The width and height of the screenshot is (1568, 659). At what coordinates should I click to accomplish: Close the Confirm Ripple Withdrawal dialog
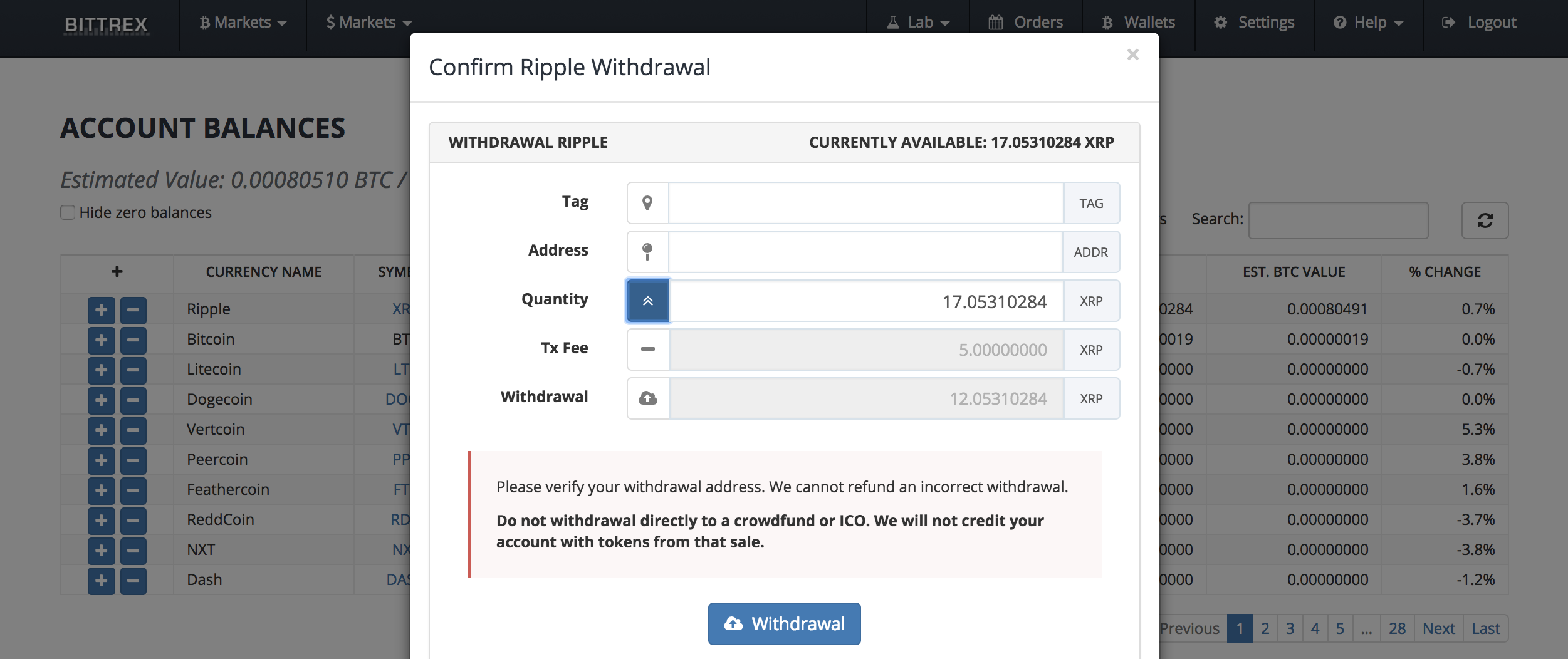[x=1132, y=54]
